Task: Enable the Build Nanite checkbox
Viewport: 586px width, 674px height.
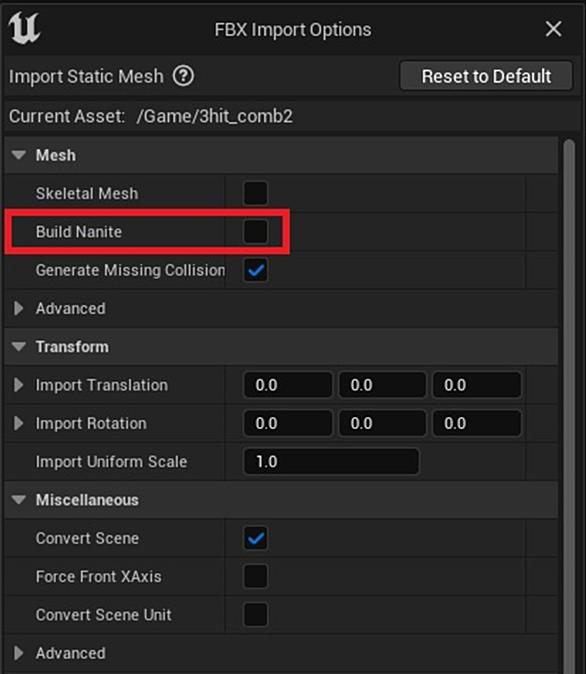Action: (255, 232)
